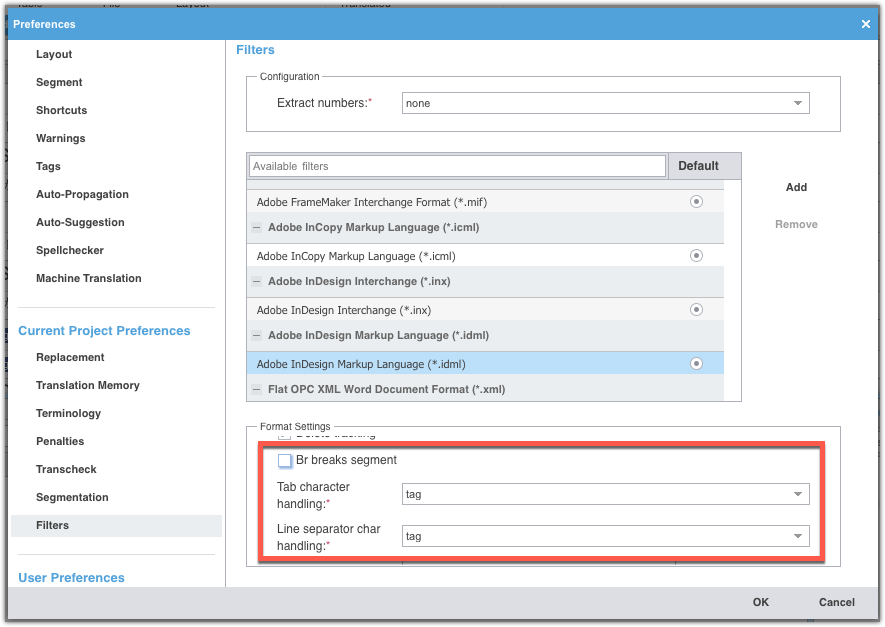Open Auto-Suggestion preferences
This screenshot has height=627, width=885.
[x=80, y=222]
